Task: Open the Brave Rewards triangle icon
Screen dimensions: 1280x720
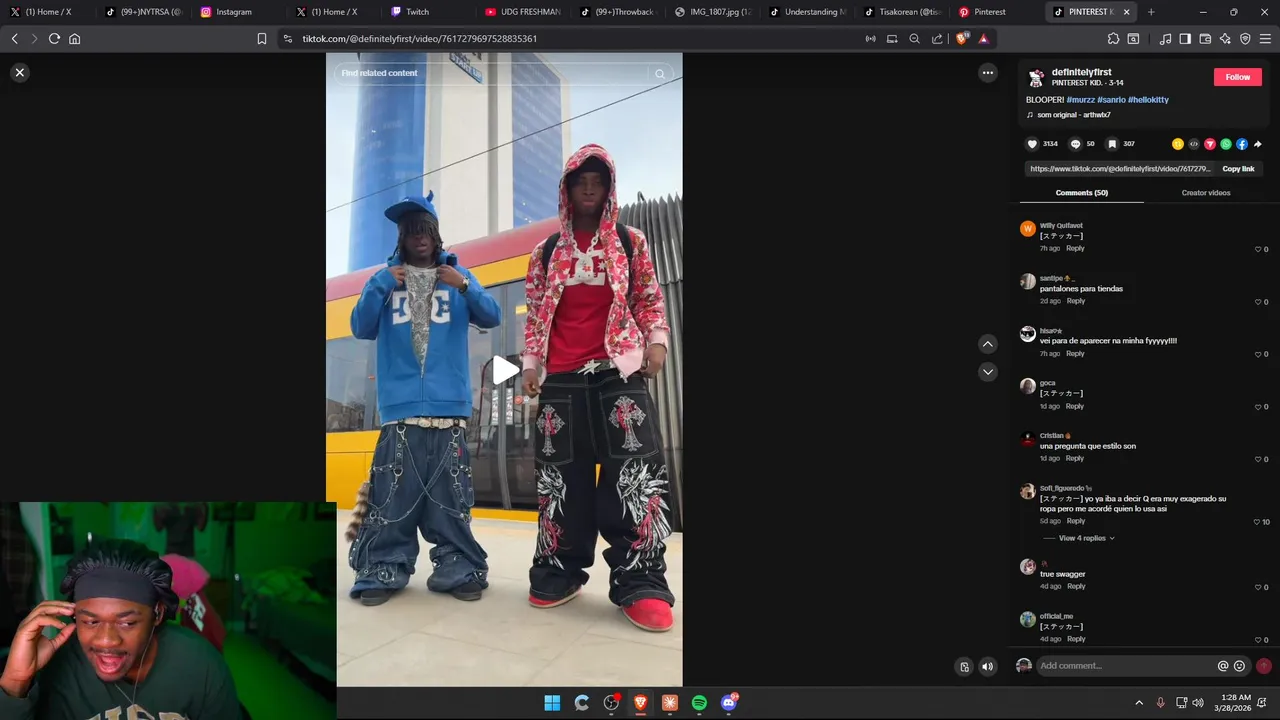Action: click(x=984, y=39)
